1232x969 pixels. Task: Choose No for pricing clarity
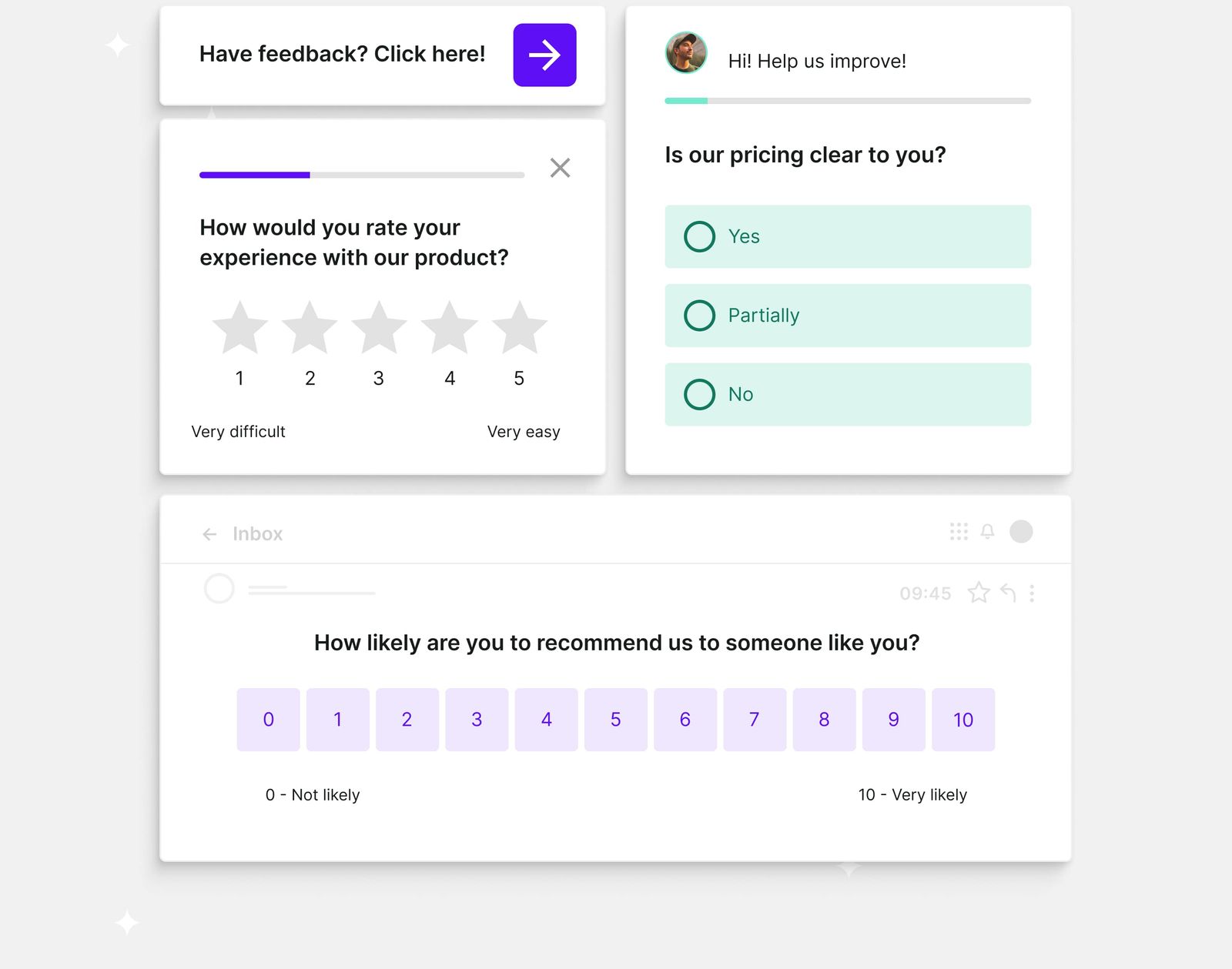[x=700, y=395]
